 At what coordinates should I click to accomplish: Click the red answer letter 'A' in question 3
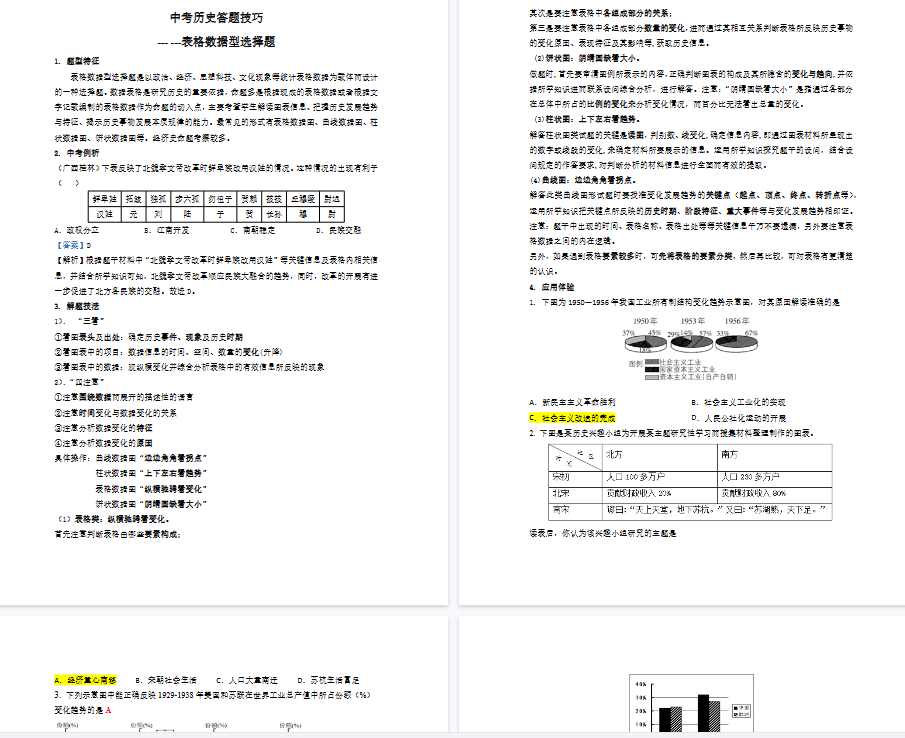109,710
